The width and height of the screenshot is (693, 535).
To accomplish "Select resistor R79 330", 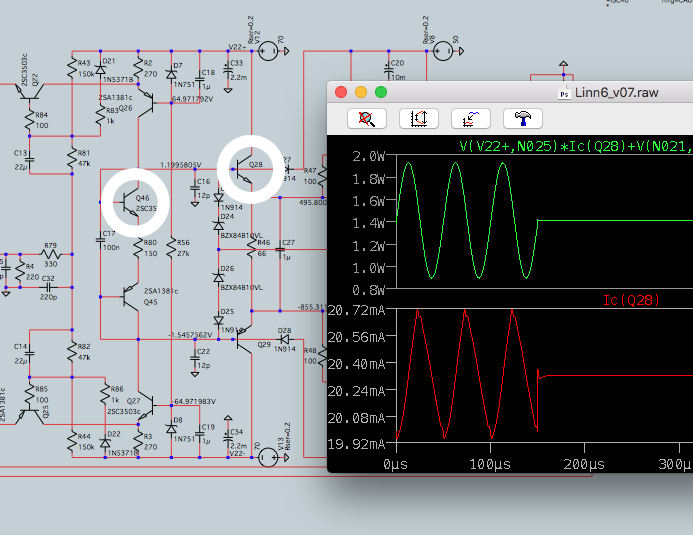I will (x=50, y=254).
